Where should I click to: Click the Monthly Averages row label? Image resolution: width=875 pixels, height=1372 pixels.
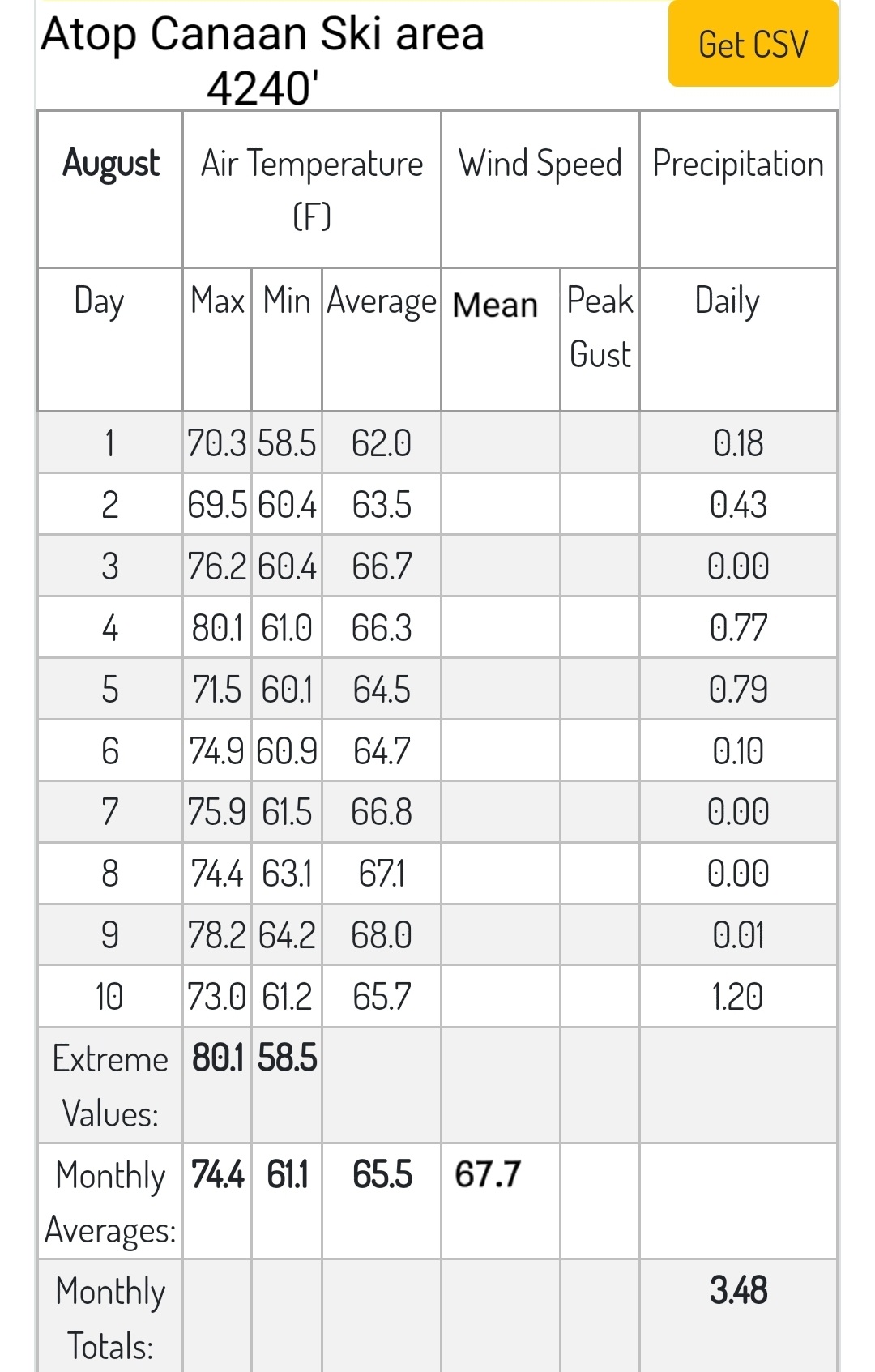click(110, 1202)
